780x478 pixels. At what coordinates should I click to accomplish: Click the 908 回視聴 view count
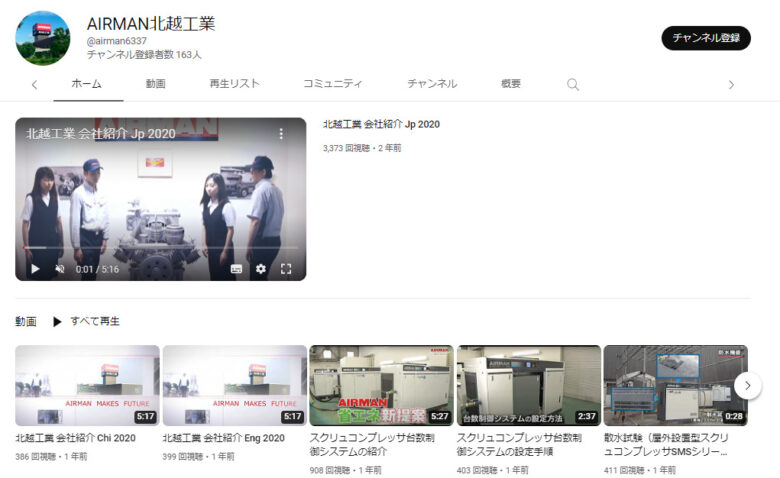pos(330,470)
